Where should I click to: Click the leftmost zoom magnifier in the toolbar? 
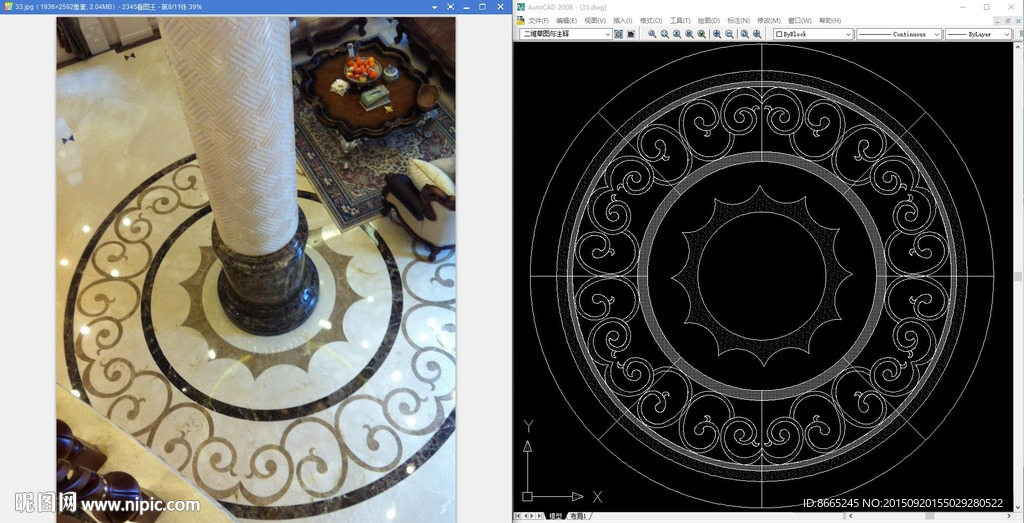652,34
